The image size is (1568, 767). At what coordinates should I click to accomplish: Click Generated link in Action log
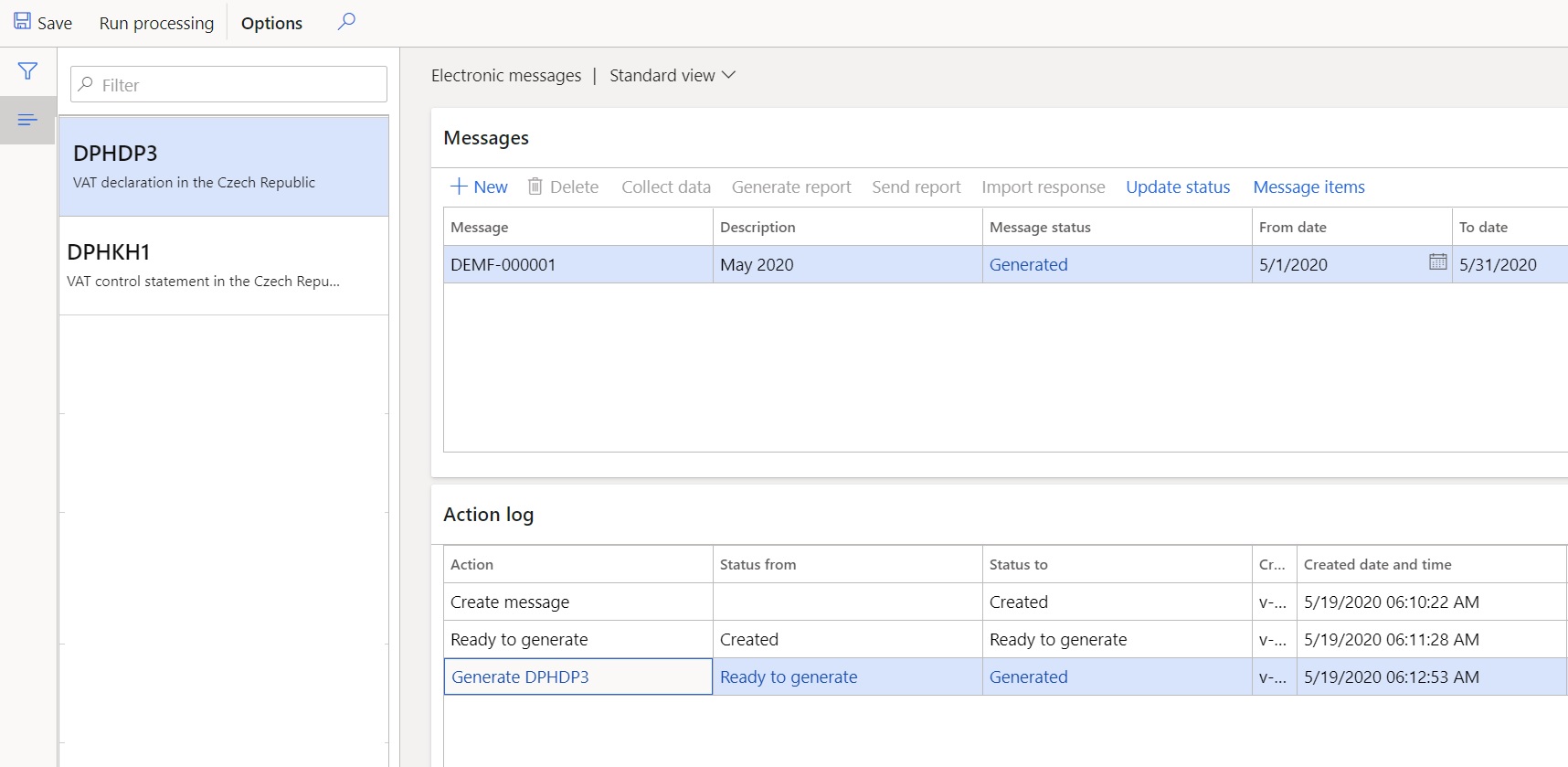coord(1028,676)
